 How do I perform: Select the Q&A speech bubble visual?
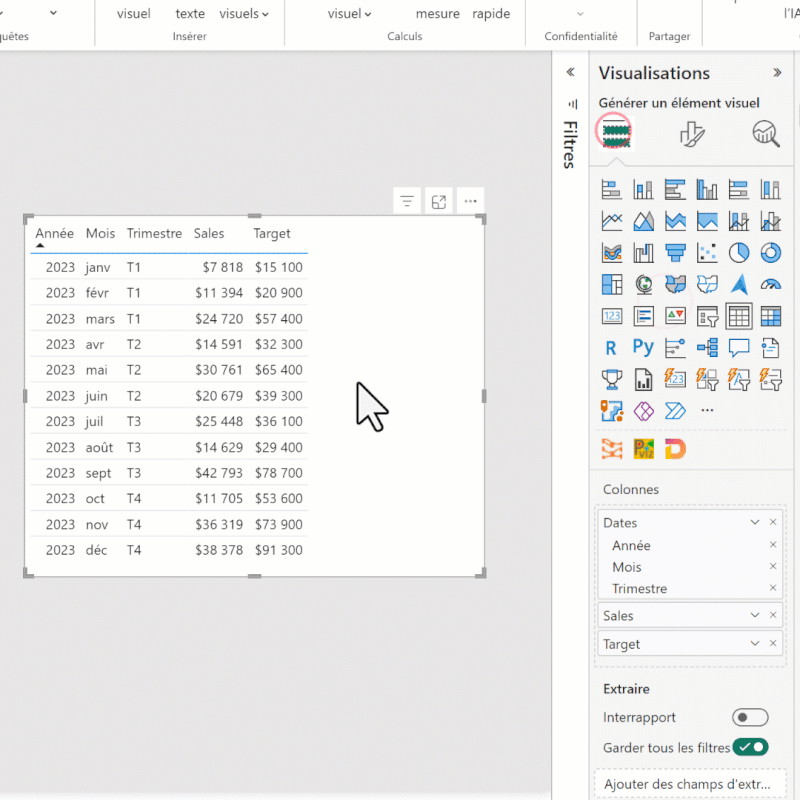739,348
